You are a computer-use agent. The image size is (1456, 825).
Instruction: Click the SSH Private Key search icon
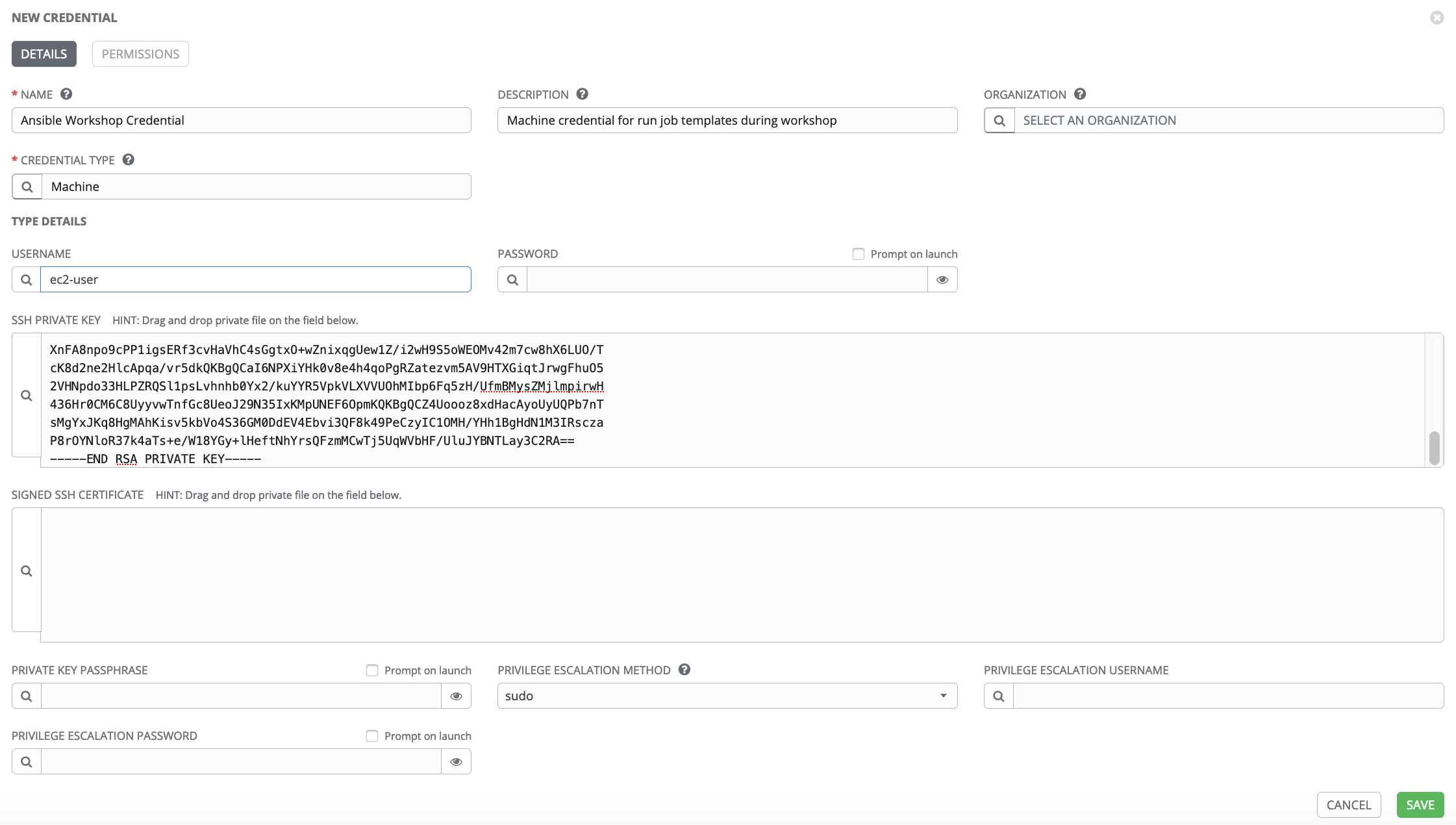pos(27,395)
